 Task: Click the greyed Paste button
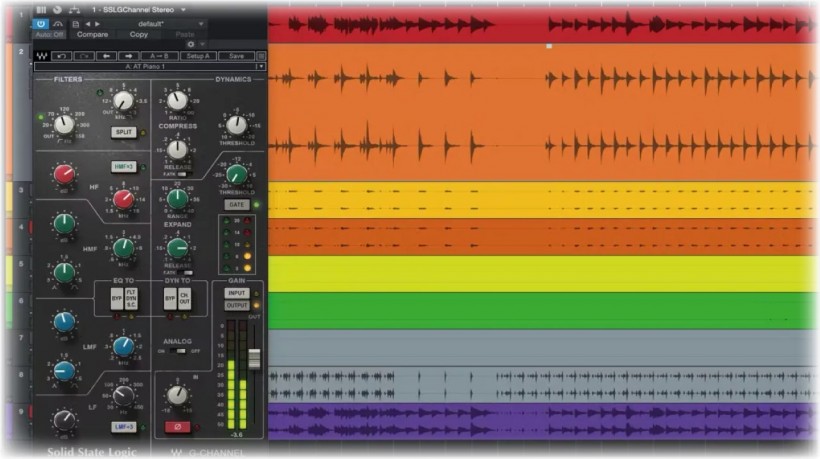185,35
